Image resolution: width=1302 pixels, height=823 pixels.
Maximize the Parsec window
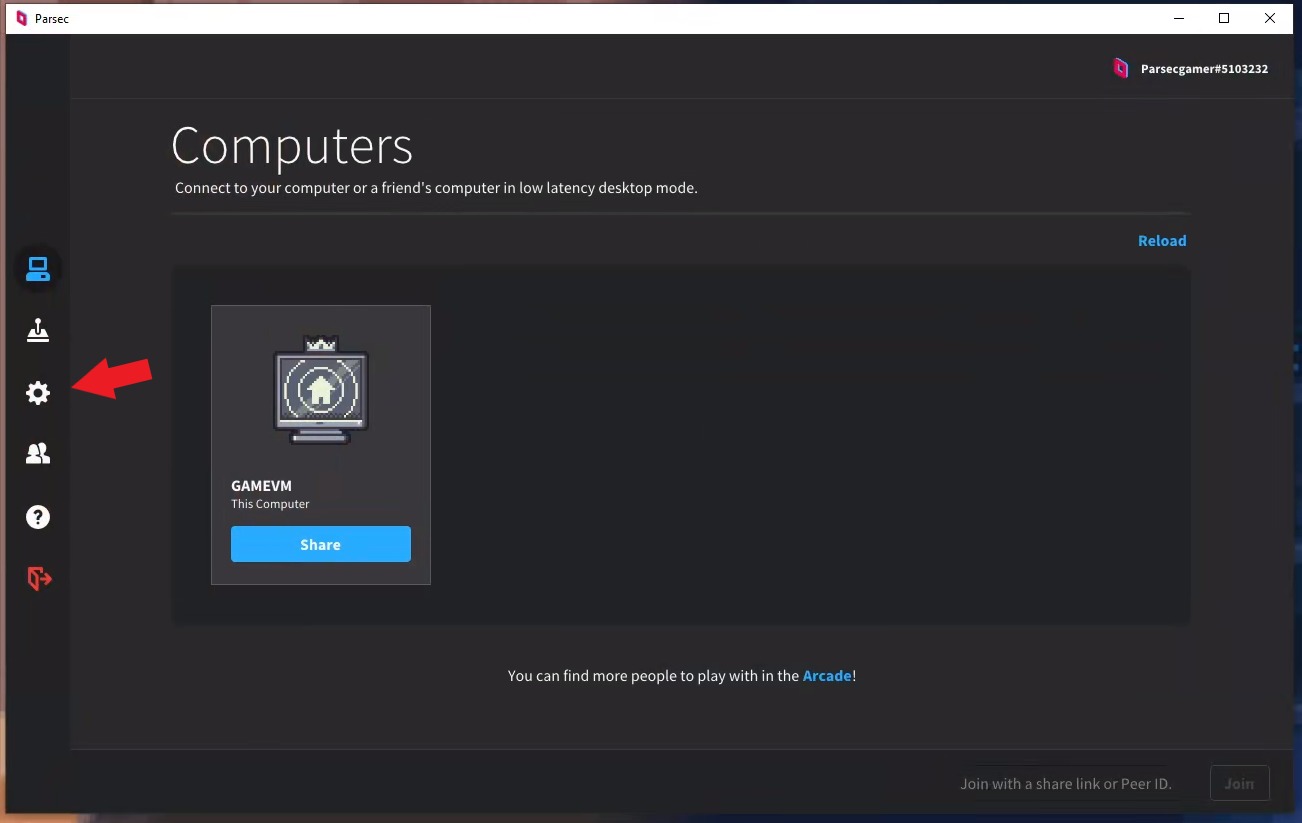(1224, 18)
